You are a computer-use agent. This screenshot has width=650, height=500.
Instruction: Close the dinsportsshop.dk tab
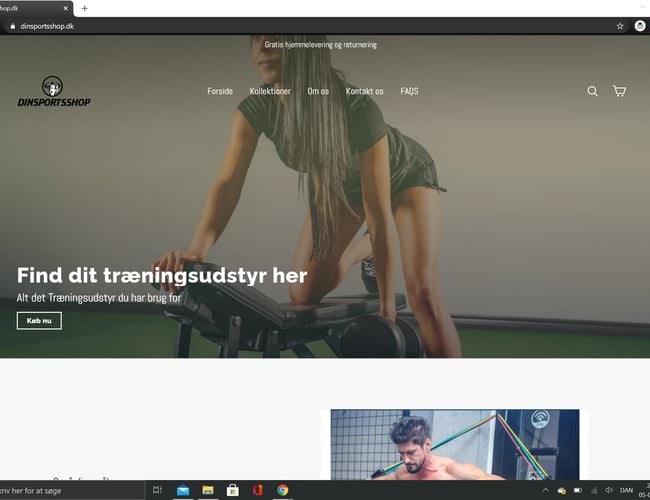pos(66,8)
